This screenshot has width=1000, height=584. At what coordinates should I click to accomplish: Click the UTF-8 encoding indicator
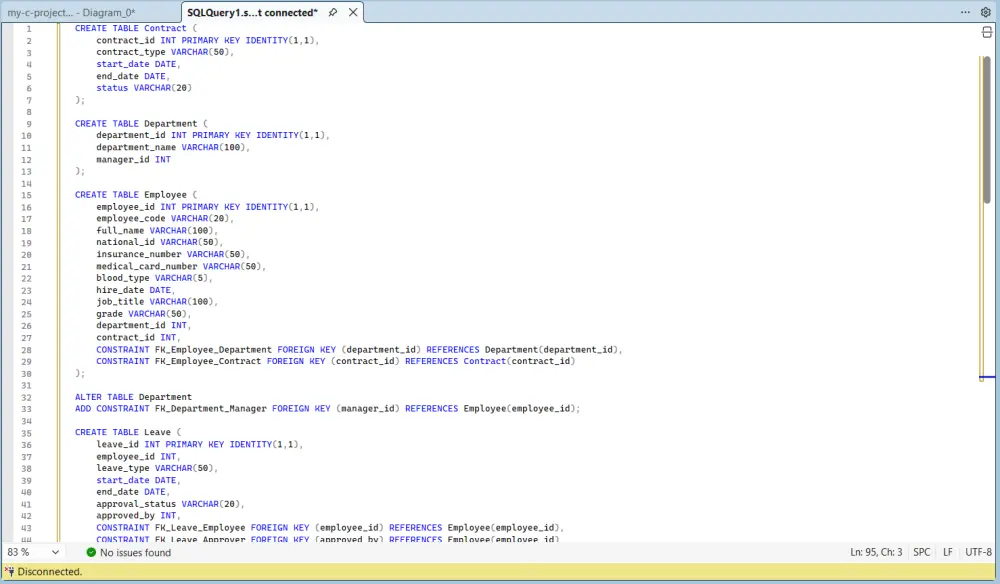[x=978, y=552]
